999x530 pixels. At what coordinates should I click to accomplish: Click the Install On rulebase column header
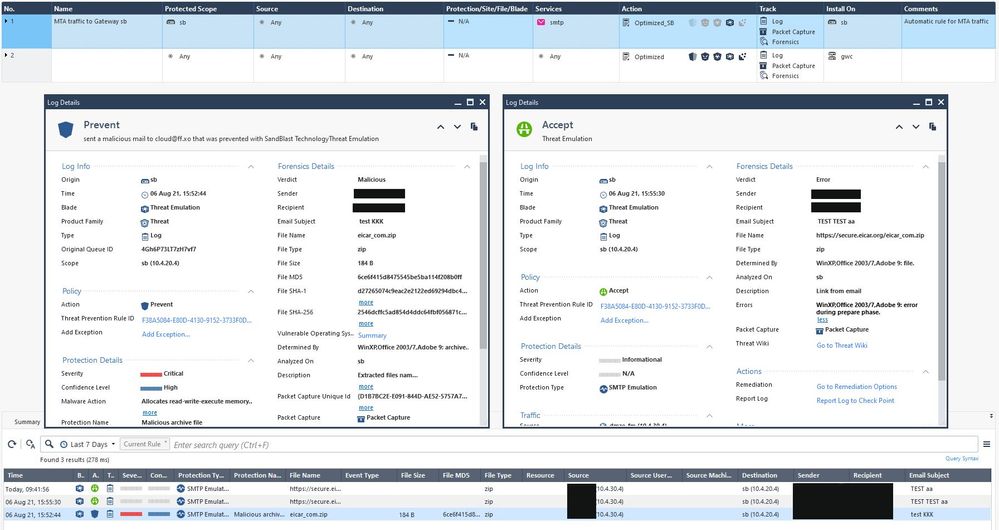click(862, 9)
